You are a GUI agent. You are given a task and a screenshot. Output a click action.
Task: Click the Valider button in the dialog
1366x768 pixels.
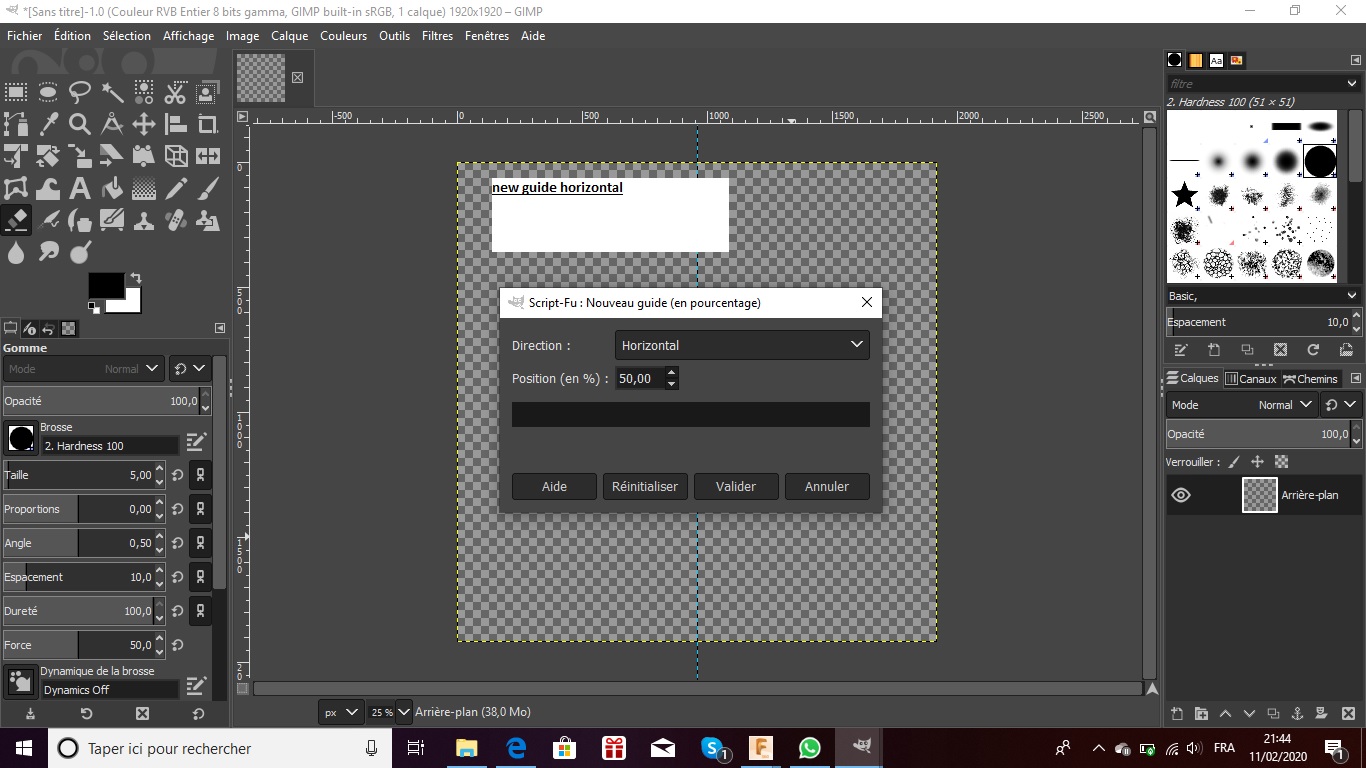736,487
